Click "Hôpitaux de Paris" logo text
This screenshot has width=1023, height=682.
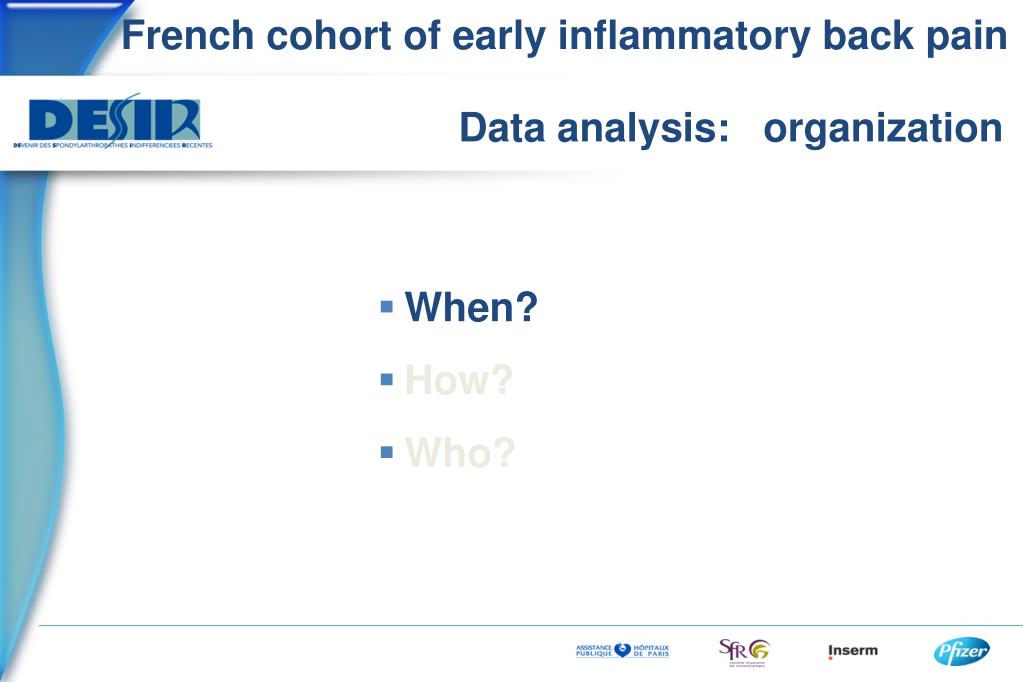coord(651,651)
